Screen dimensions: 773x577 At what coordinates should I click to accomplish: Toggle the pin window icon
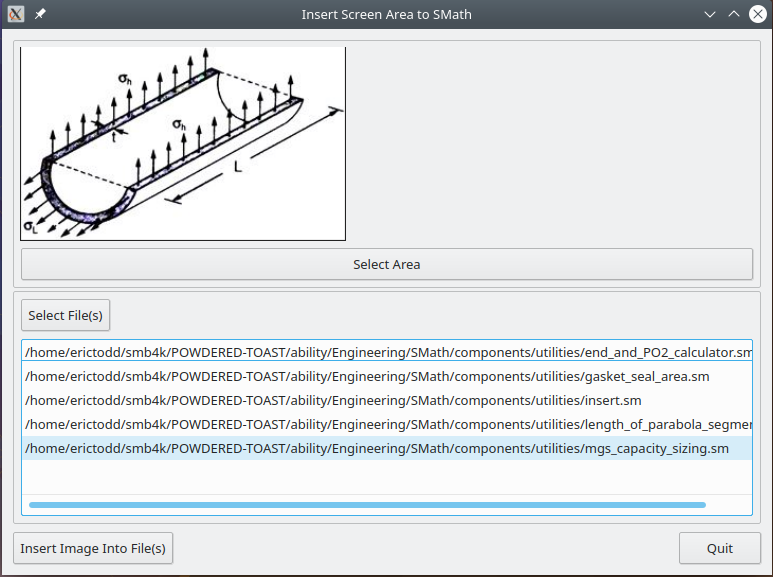point(40,15)
